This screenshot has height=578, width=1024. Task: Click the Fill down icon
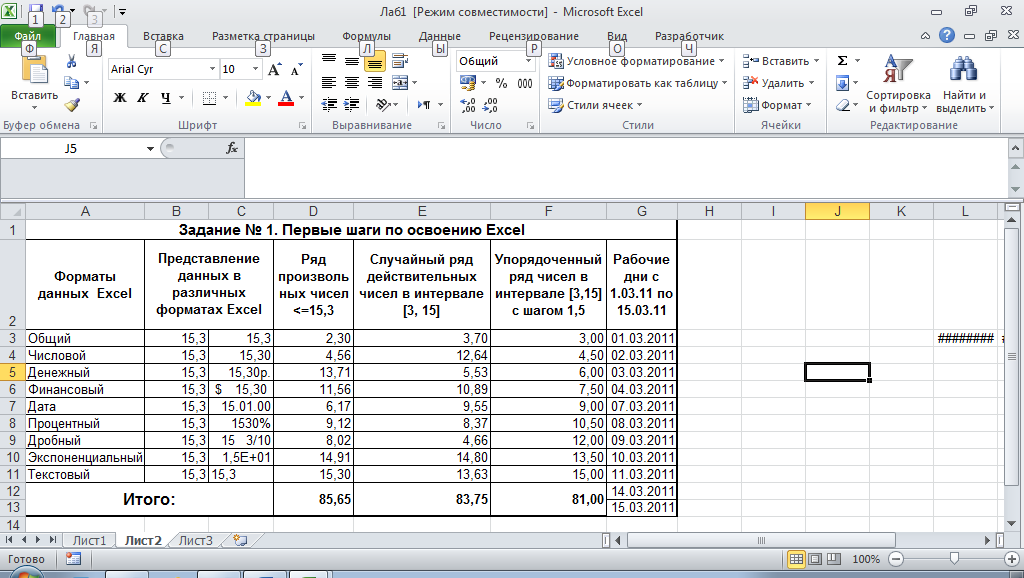(x=842, y=83)
